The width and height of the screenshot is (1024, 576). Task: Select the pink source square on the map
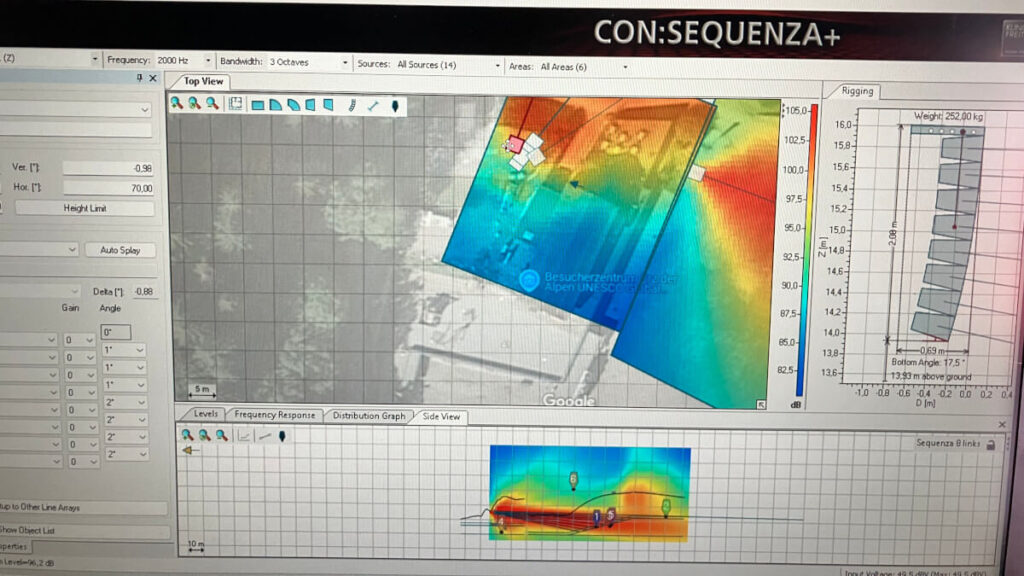pyautogui.click(x=515, y=144)
